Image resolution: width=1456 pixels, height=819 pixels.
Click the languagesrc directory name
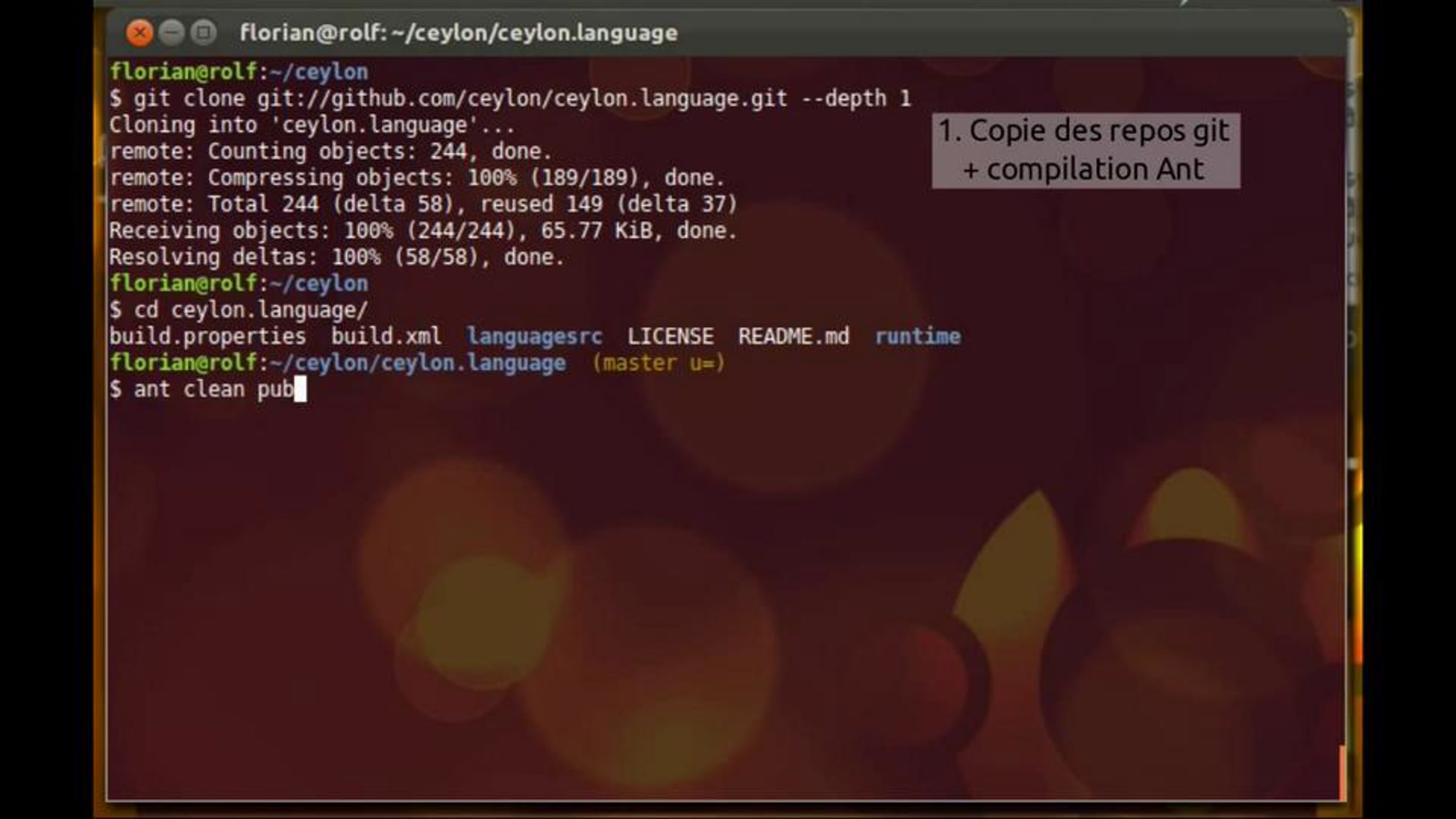(534, 337)
